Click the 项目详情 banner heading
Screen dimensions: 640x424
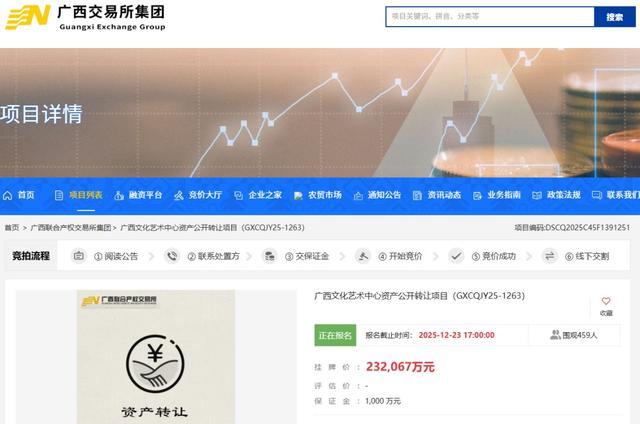[41, 114]
